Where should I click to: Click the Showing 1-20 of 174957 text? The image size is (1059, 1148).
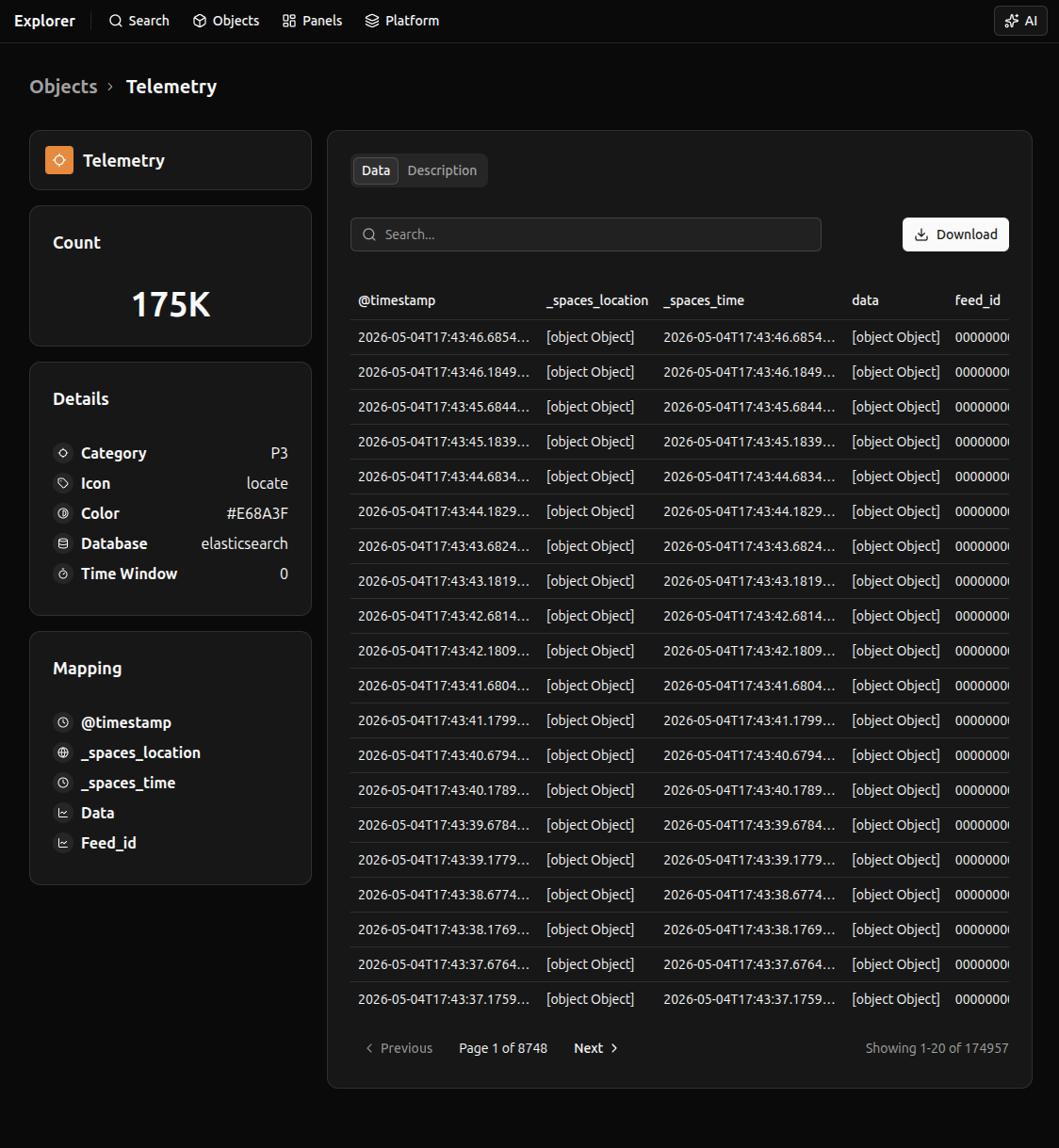click(x=937, y=1048)
